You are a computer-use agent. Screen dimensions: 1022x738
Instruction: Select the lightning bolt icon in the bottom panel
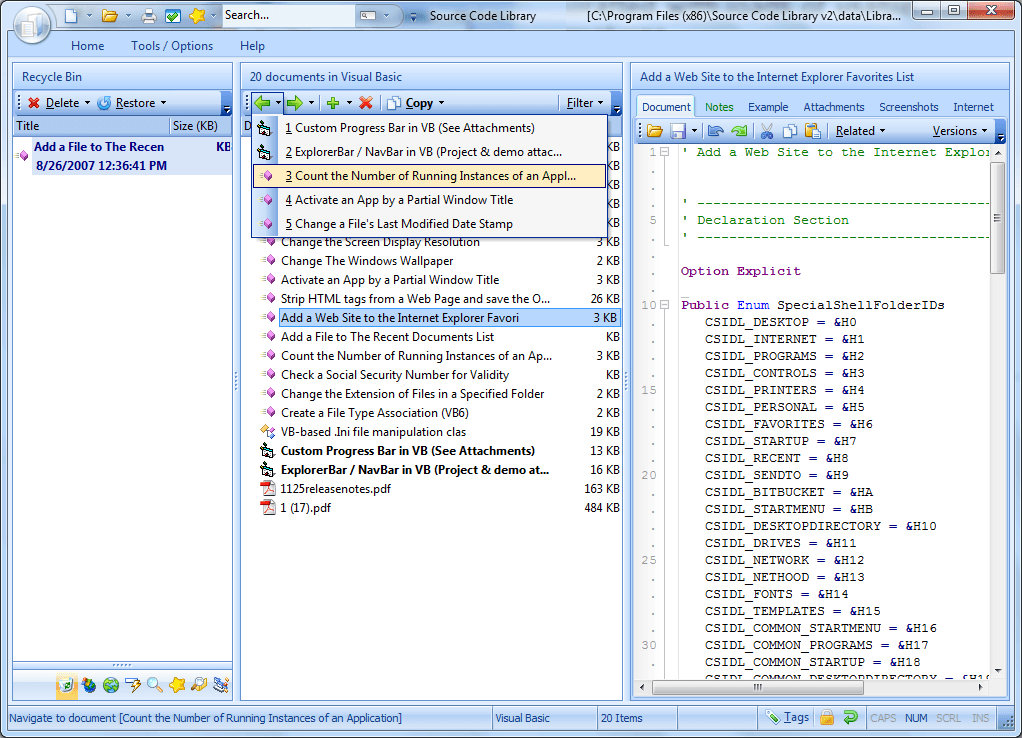pyautogui.click(x=133, y=686)
